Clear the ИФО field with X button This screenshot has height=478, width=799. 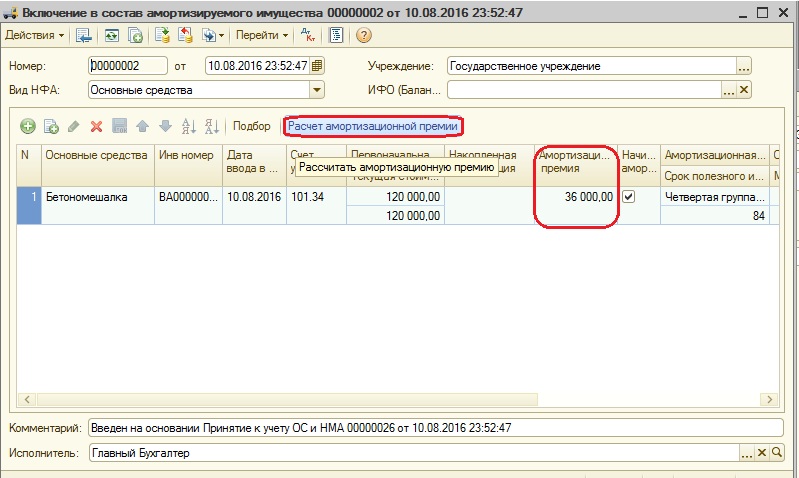pos(743,89)
